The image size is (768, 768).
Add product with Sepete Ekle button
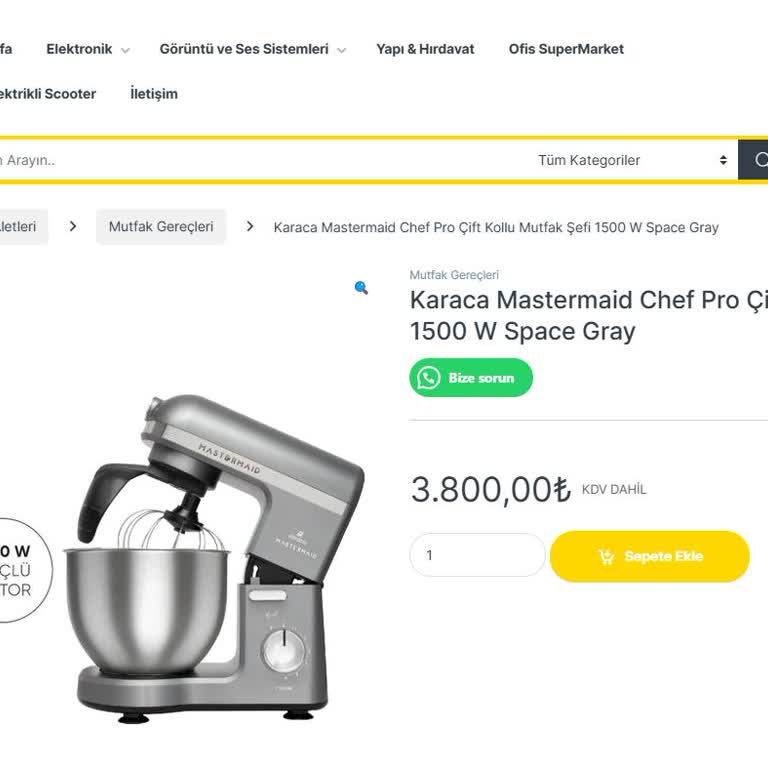(649, 556)
